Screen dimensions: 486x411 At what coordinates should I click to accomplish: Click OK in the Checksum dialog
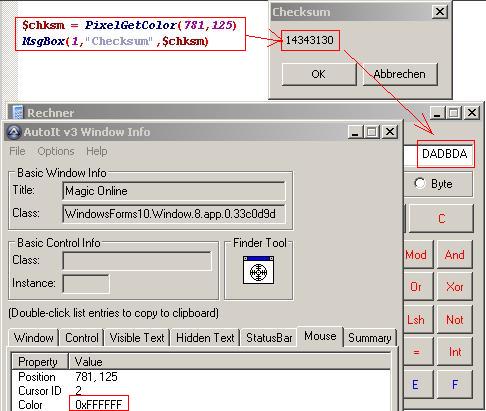(319, 74)
